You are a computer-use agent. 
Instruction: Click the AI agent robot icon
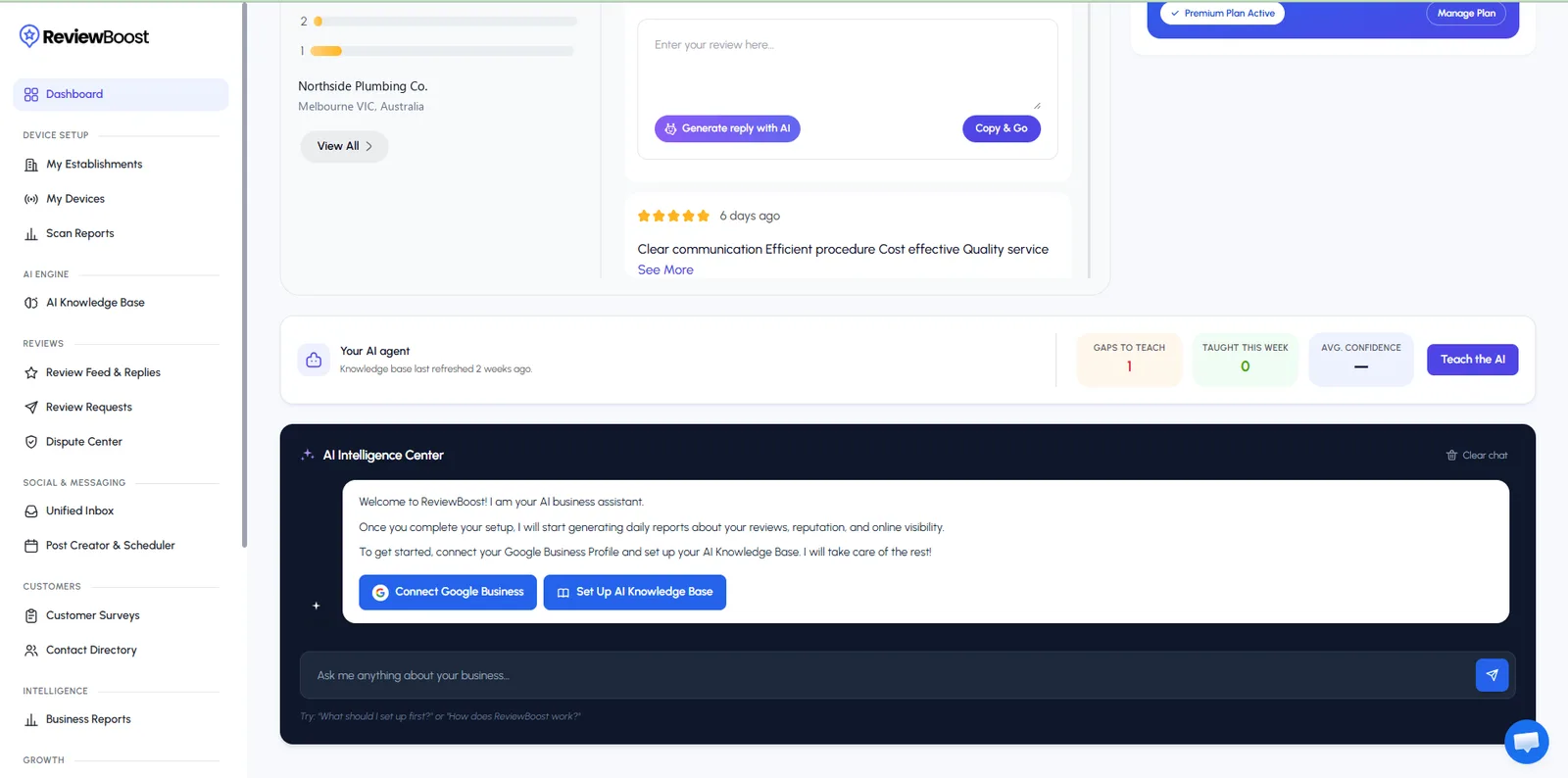(x=314, y=360)
